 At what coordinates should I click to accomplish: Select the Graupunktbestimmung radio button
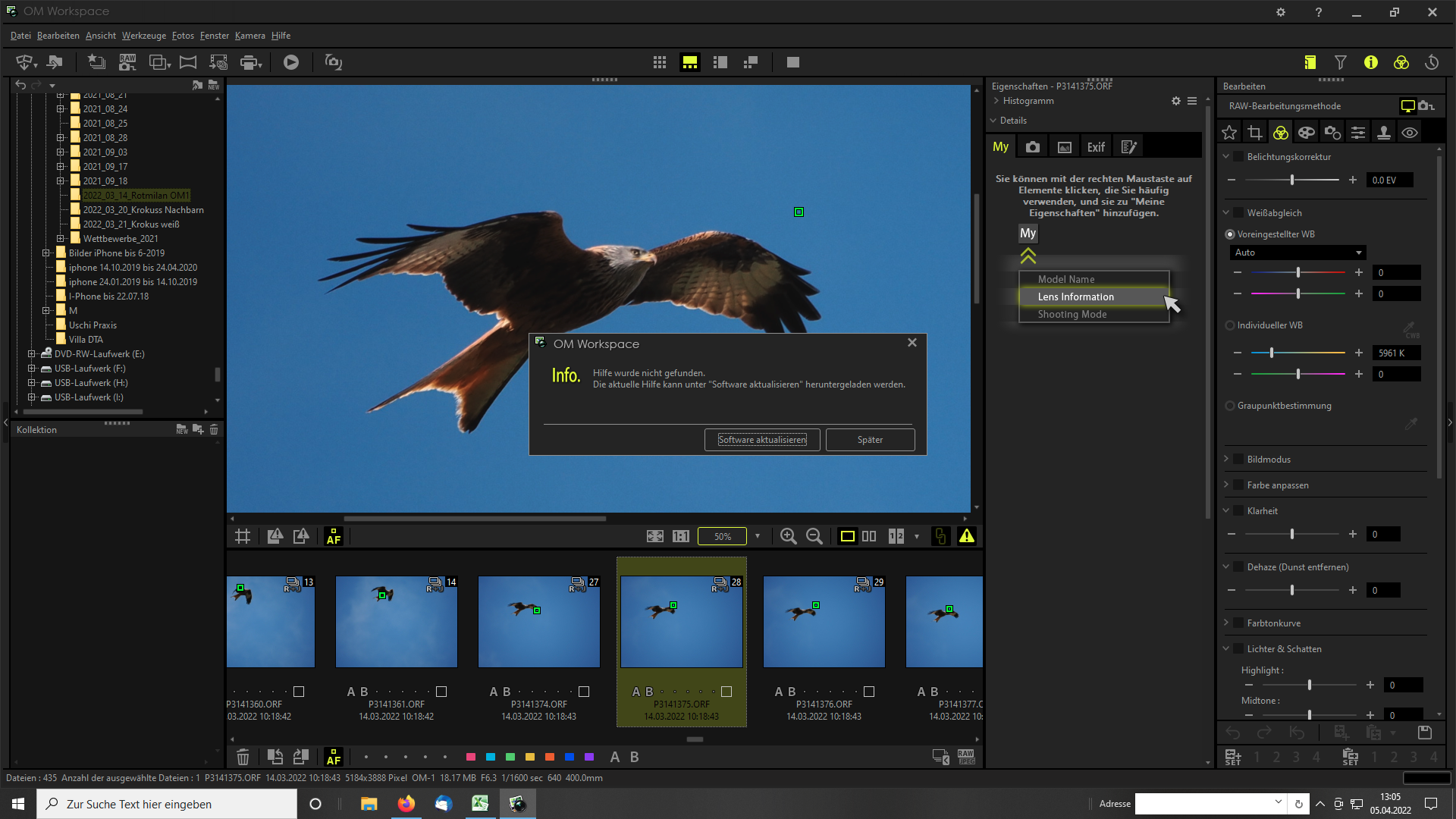click(1230, 406)
